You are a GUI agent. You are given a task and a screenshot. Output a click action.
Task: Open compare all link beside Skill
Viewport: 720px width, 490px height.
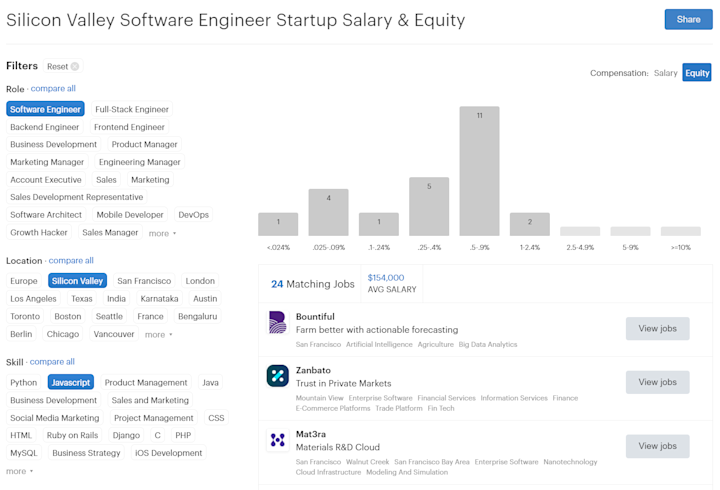[52, 361]
